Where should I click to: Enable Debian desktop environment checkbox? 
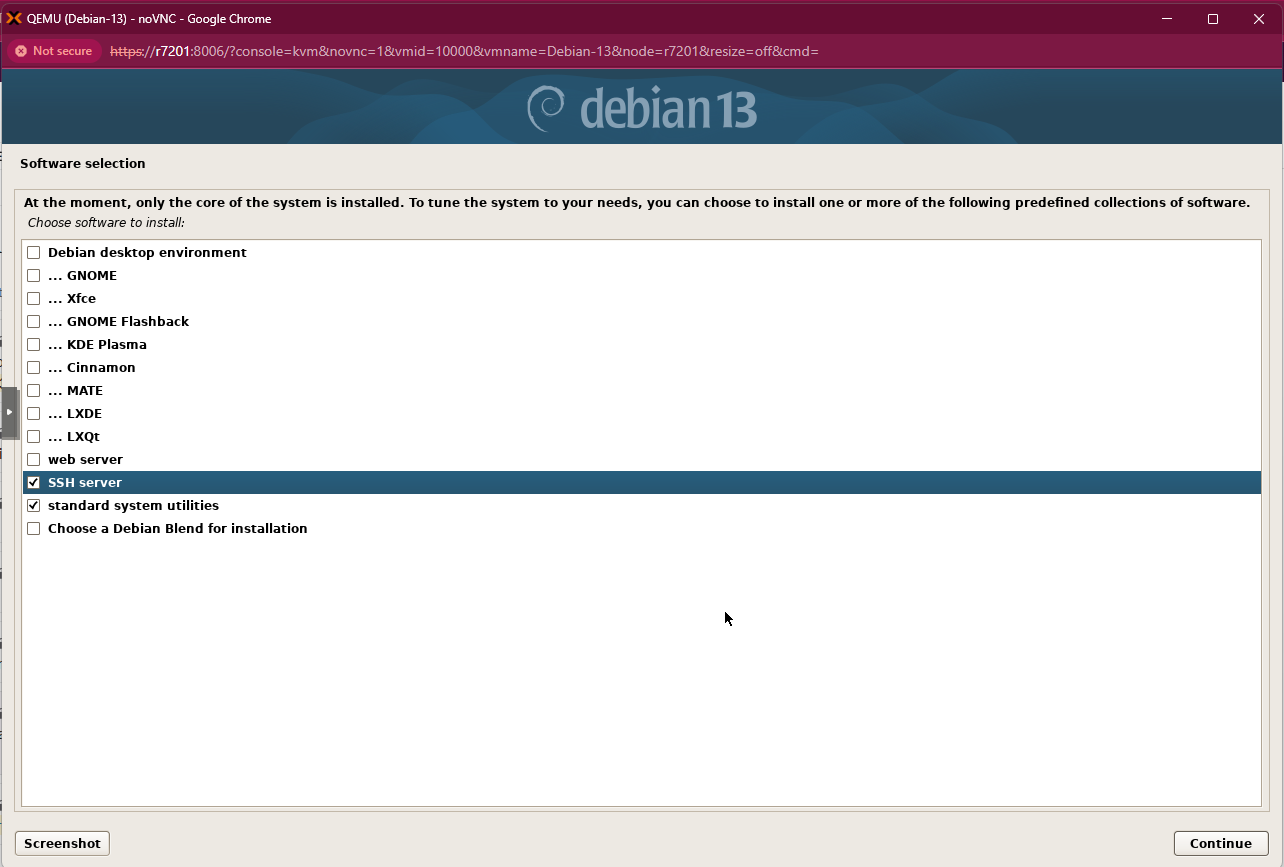click(x=34, y=253)
